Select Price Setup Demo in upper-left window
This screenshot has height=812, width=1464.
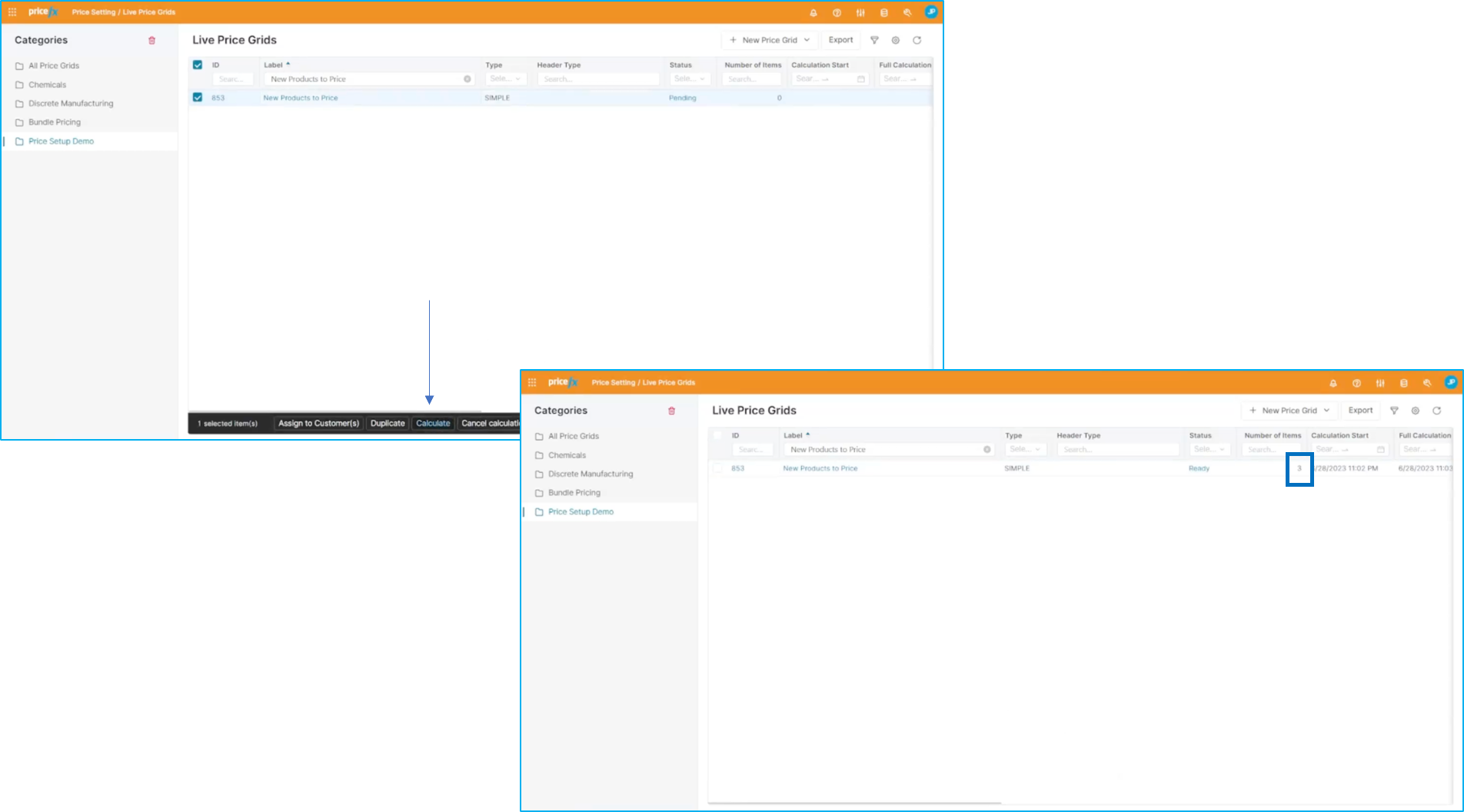point(62,141)
